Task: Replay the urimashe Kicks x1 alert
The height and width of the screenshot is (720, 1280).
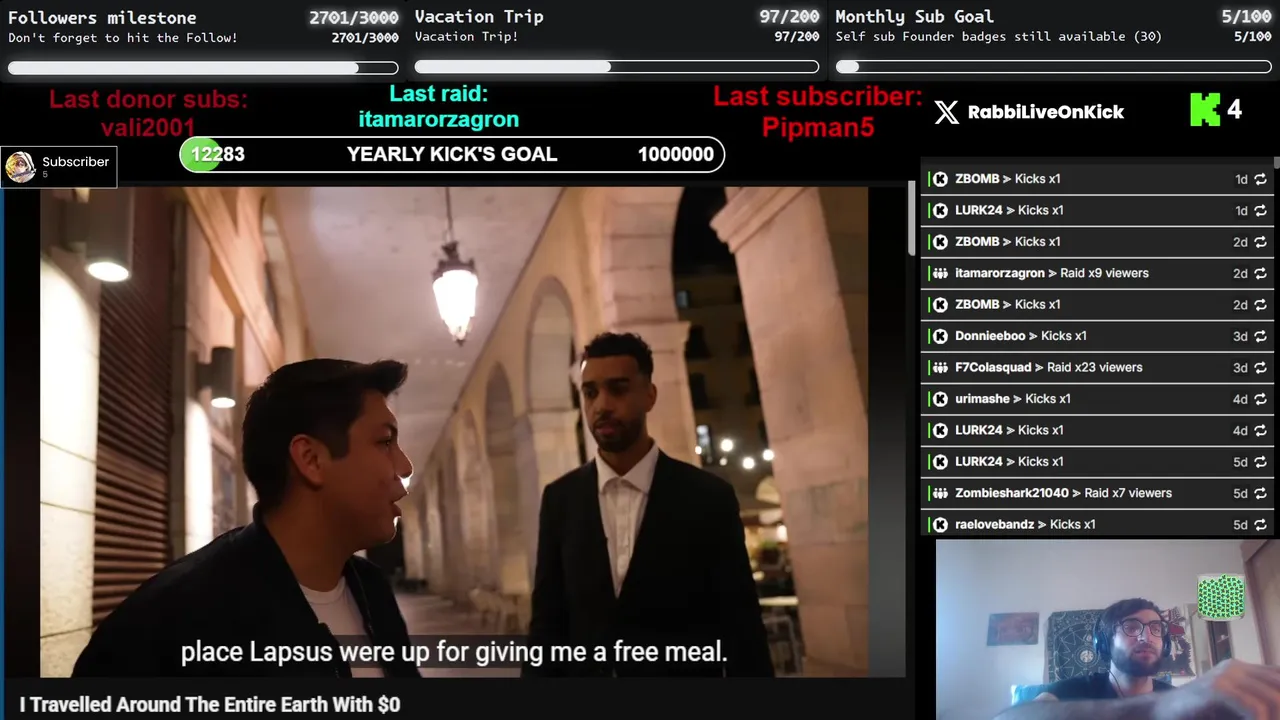Action: click(1260, 399)
